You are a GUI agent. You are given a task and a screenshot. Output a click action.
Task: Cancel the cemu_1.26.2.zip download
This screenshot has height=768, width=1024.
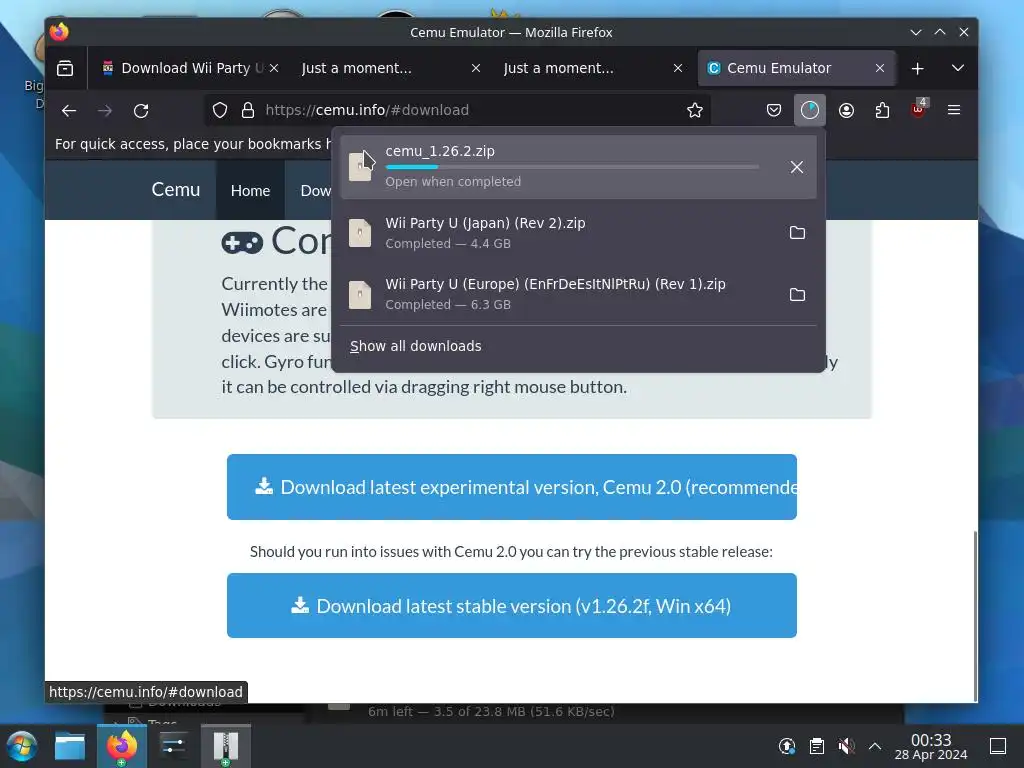click(797, 167)
